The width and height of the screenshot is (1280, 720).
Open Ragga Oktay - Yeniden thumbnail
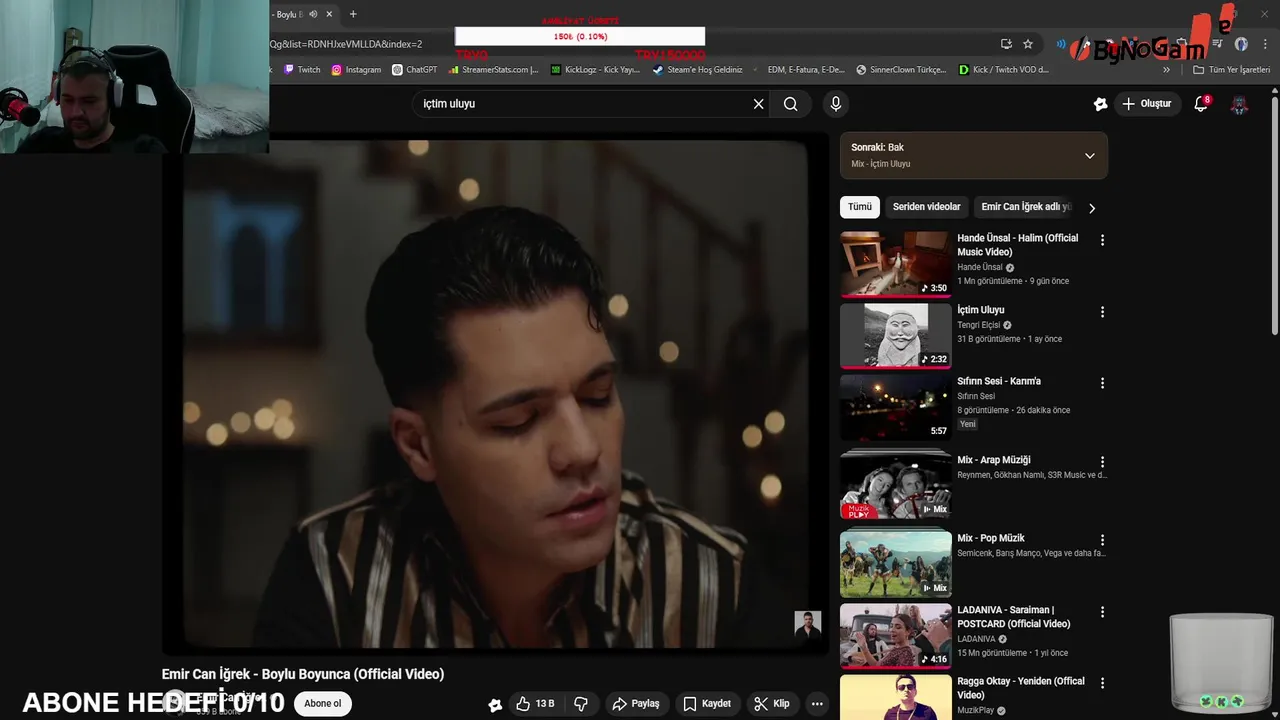(x=895, y=698)
